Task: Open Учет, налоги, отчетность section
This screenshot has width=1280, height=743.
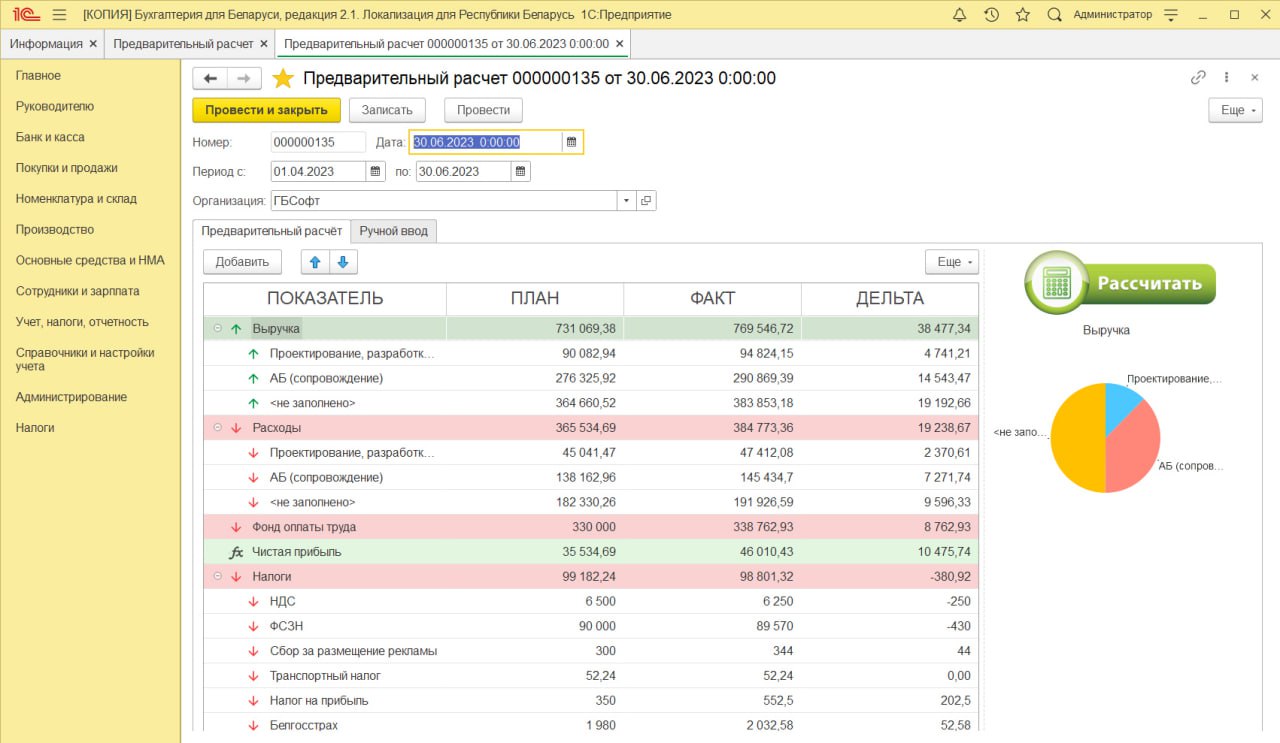Action: [x=82, y=322]
